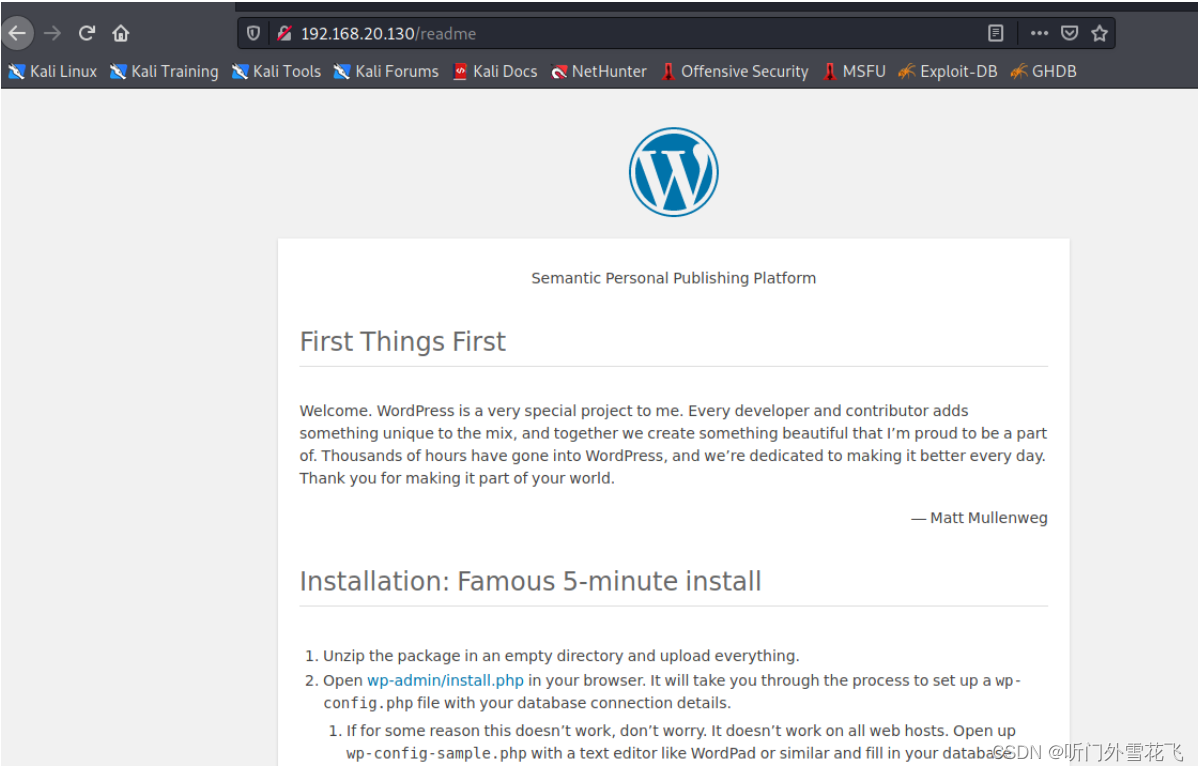Go to the browser Home page
Screen dimensions: 1199x771
pos(121,33)
